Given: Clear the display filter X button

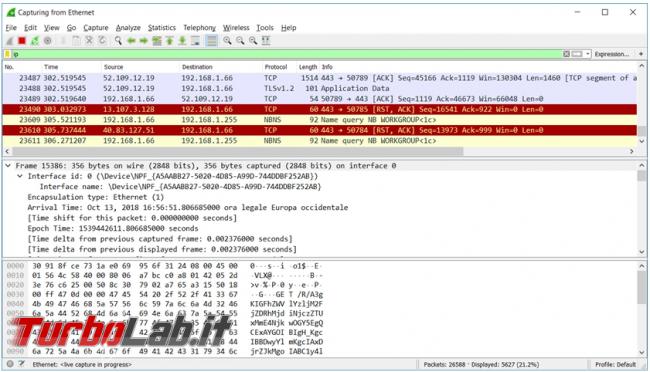Looking at the screenshot, I should coord(566,54).
